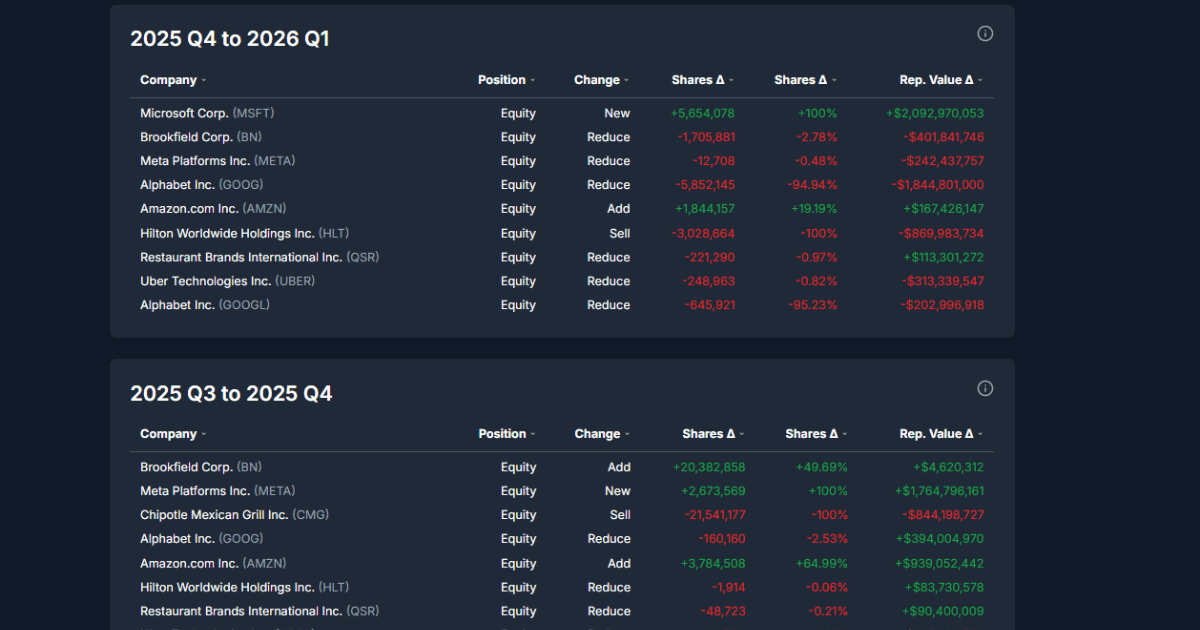1200x630 pixels.
Task: Click the -$1,844,801,000 value
Action: (938, 185)
